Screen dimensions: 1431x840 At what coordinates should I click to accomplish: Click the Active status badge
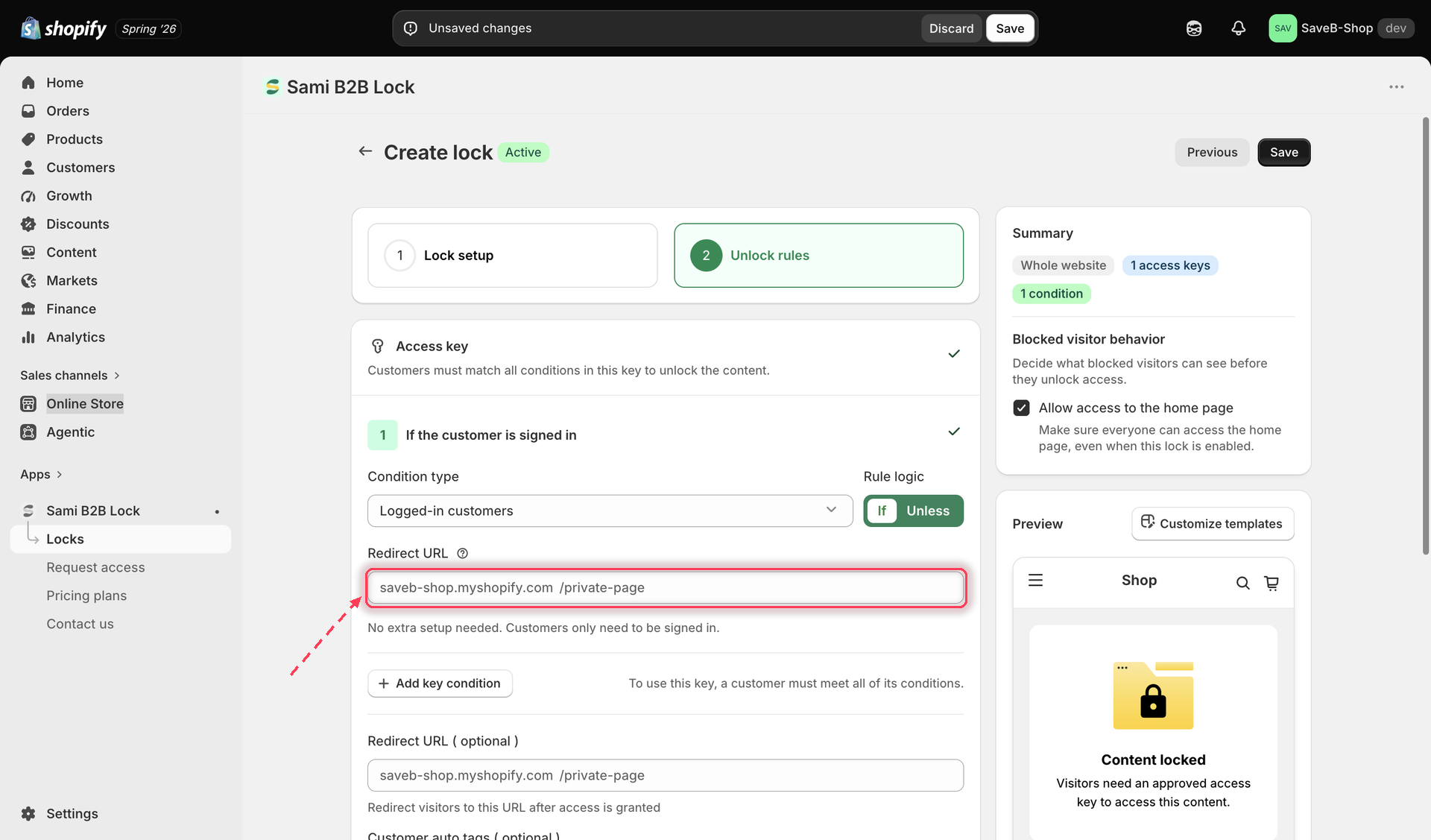click(x=522, y=152)
